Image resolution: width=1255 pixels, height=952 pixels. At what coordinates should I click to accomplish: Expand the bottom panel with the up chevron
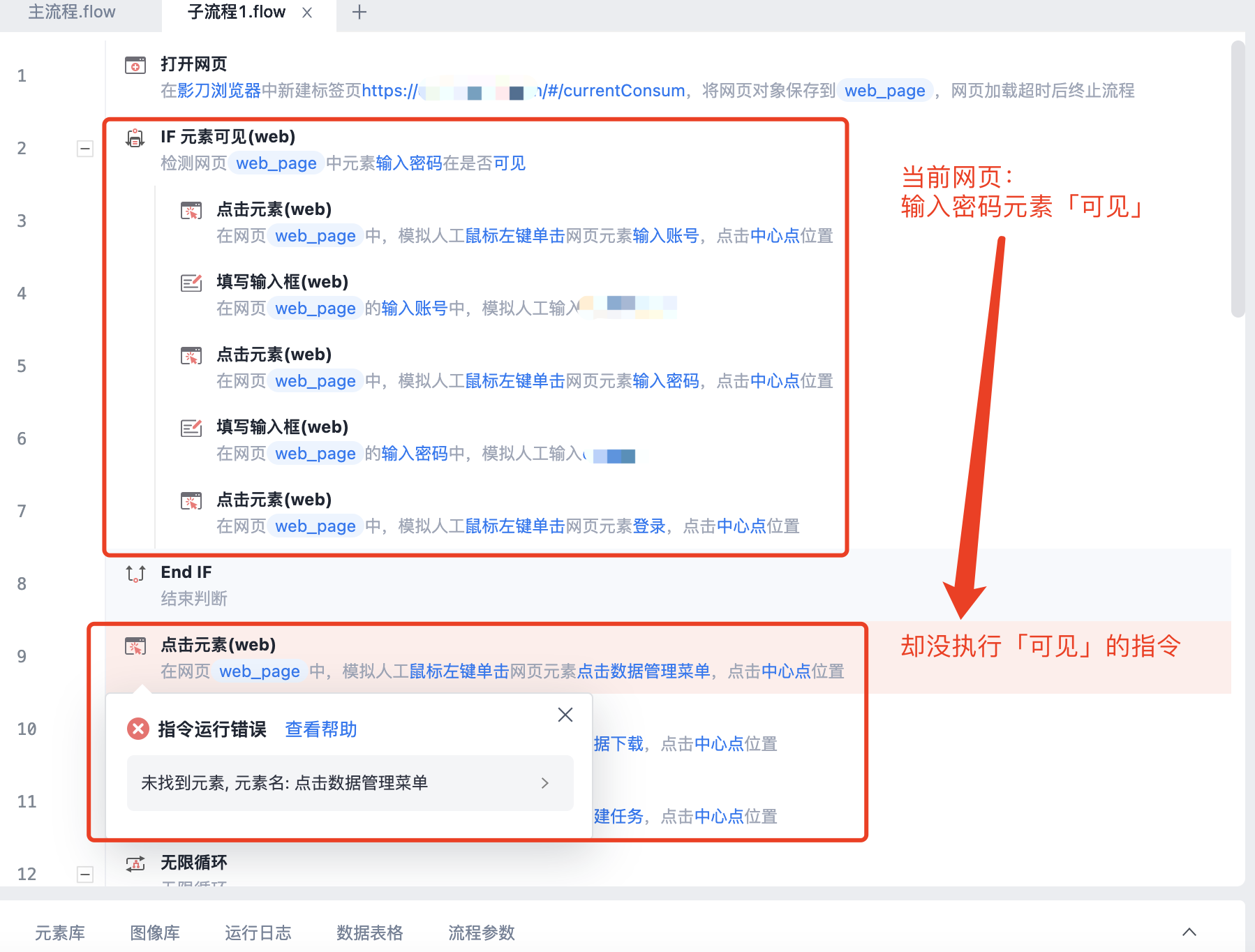point(1189,932)
